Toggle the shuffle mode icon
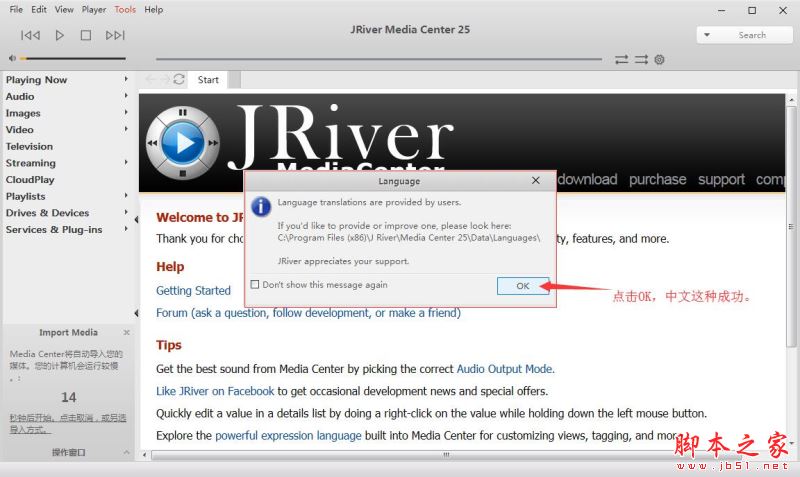Image resolution: width=800 pixels, height=477 pixels. coord(641,60)
